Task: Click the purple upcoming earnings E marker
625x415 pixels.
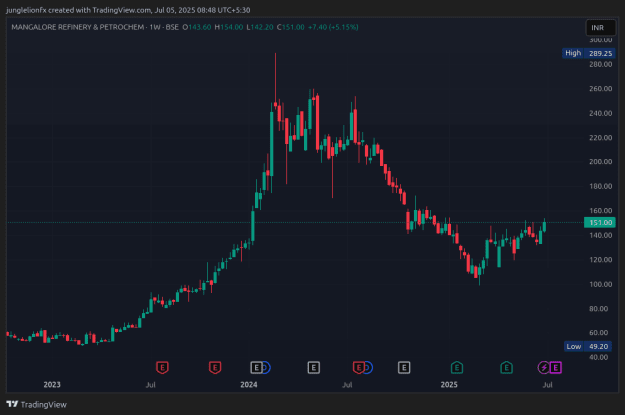Action: [556, 367]
